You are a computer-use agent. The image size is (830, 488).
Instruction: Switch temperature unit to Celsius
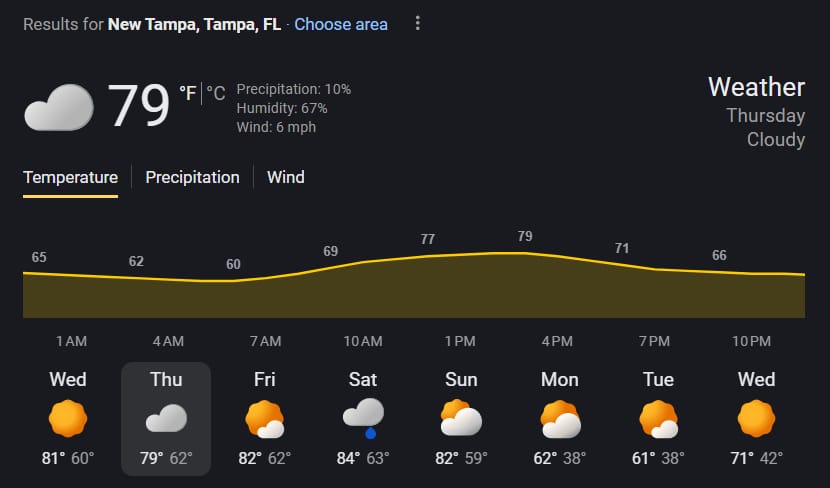point(216,94)
